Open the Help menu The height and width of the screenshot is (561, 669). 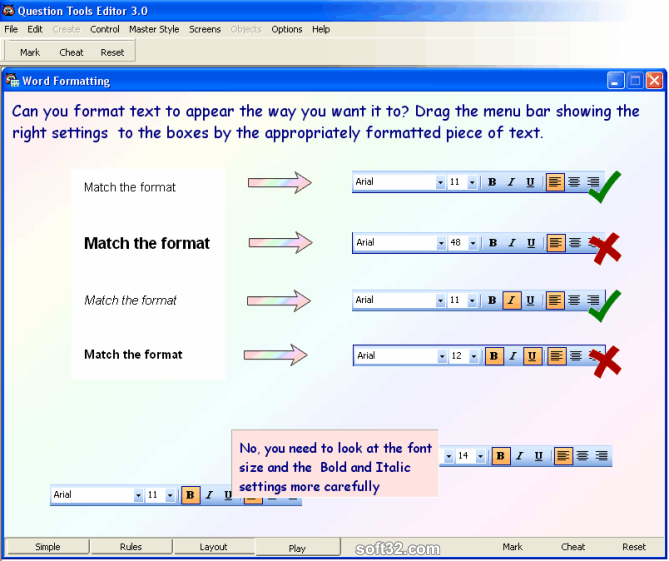click(321, 29)
